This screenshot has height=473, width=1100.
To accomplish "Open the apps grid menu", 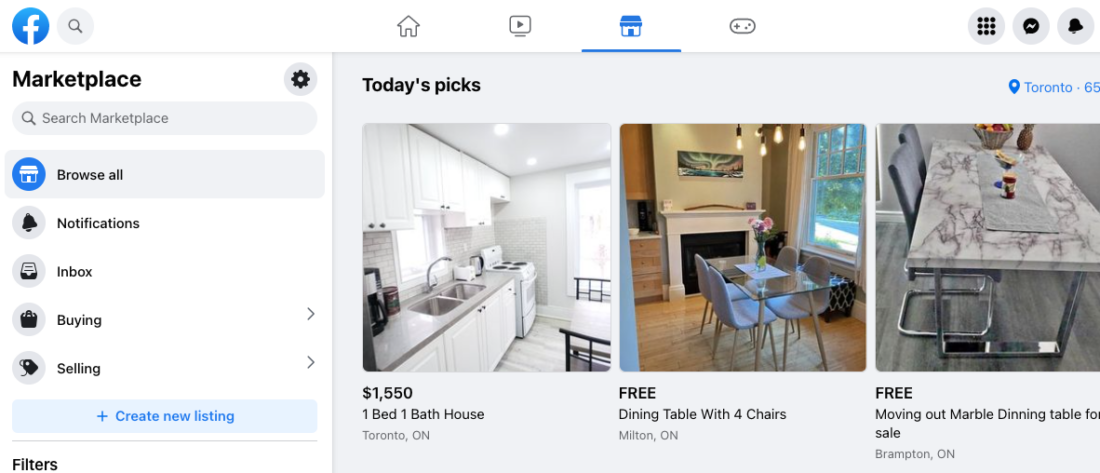I will point(986,26).
